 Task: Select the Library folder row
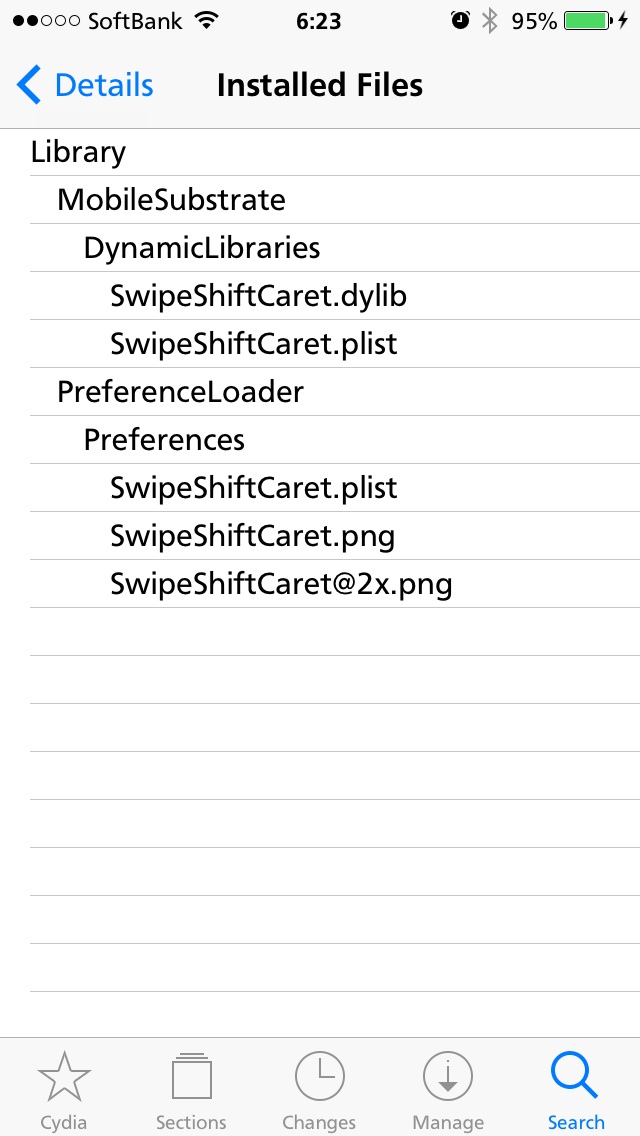(x=334, y=152)
